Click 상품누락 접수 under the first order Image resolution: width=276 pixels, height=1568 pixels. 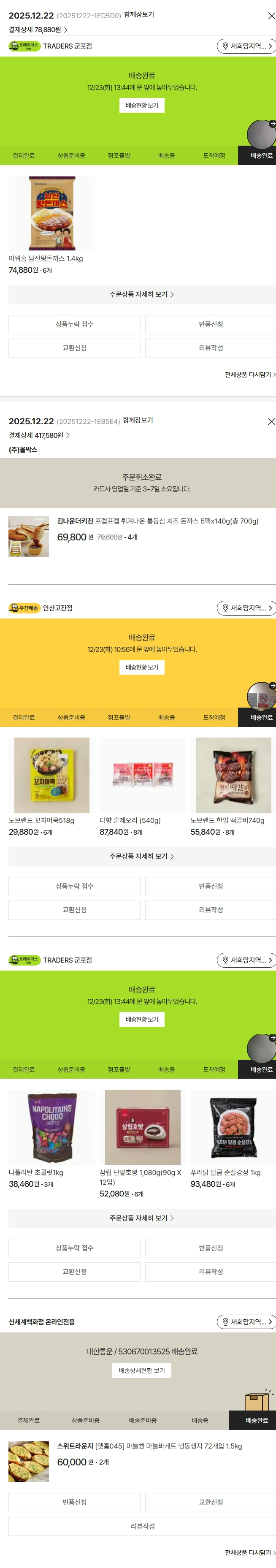pos(74,324)
